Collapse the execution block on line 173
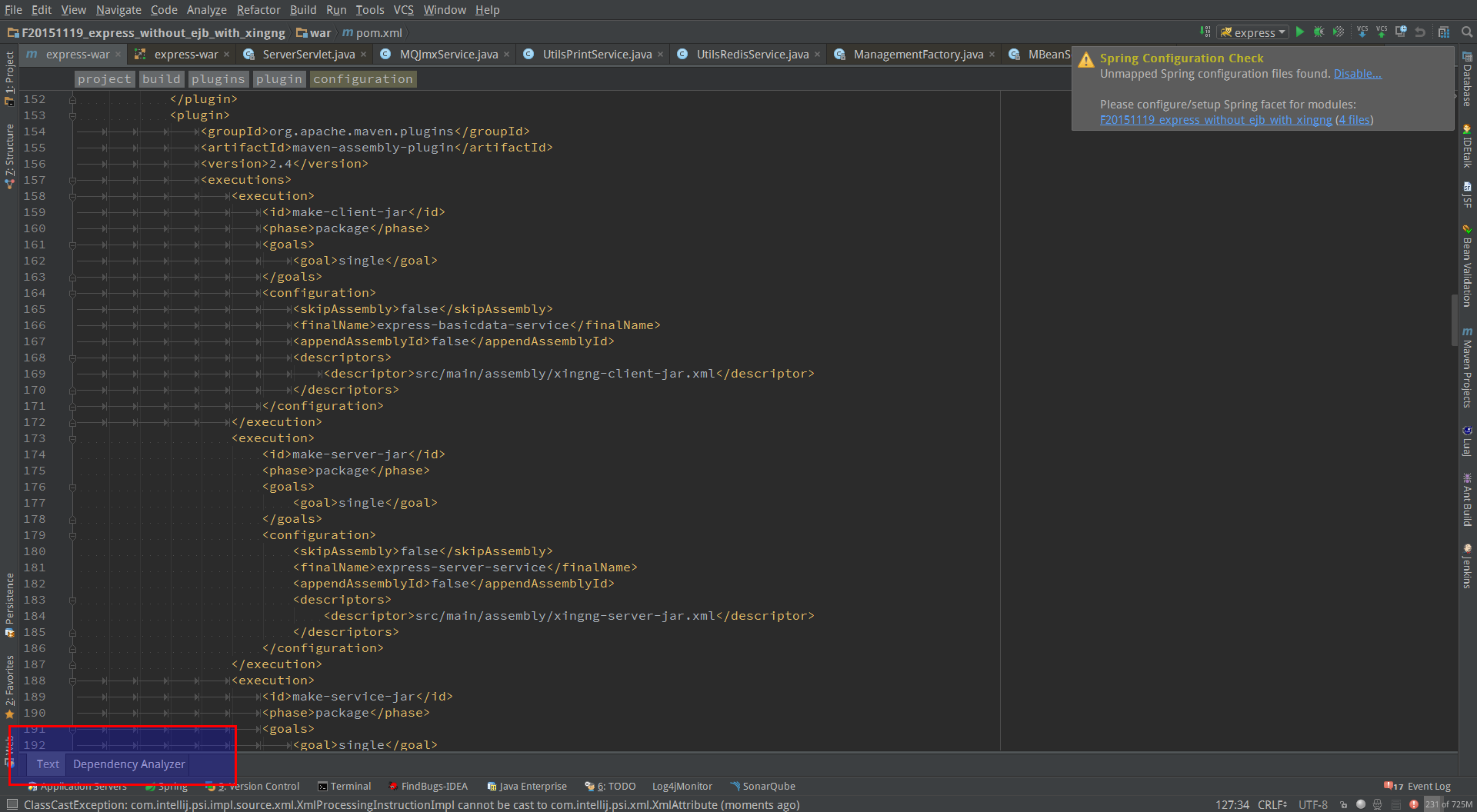This screenshot has width=1477, height=812. pyautogui.click(x=72, y=438)
